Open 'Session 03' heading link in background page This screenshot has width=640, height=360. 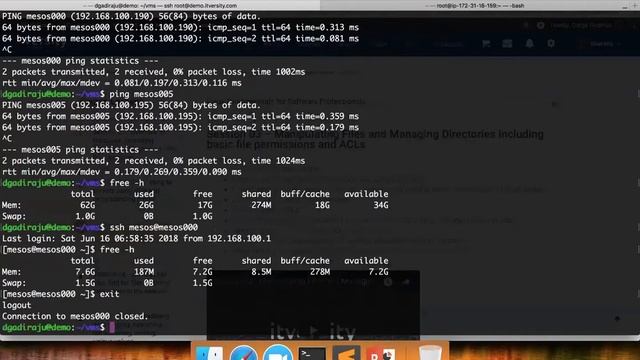point(375,139)
